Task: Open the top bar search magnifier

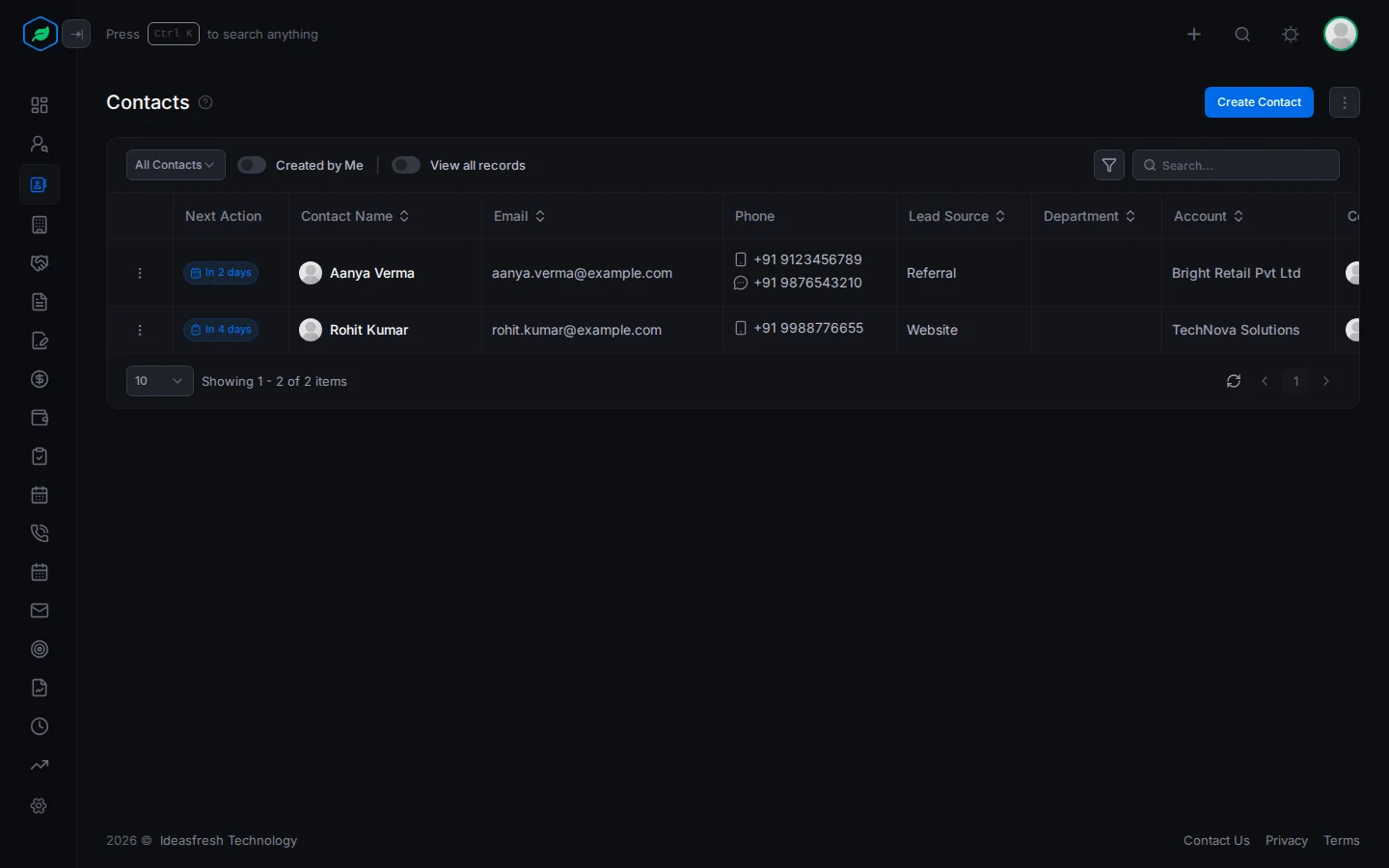Action: click(1242, 34)
